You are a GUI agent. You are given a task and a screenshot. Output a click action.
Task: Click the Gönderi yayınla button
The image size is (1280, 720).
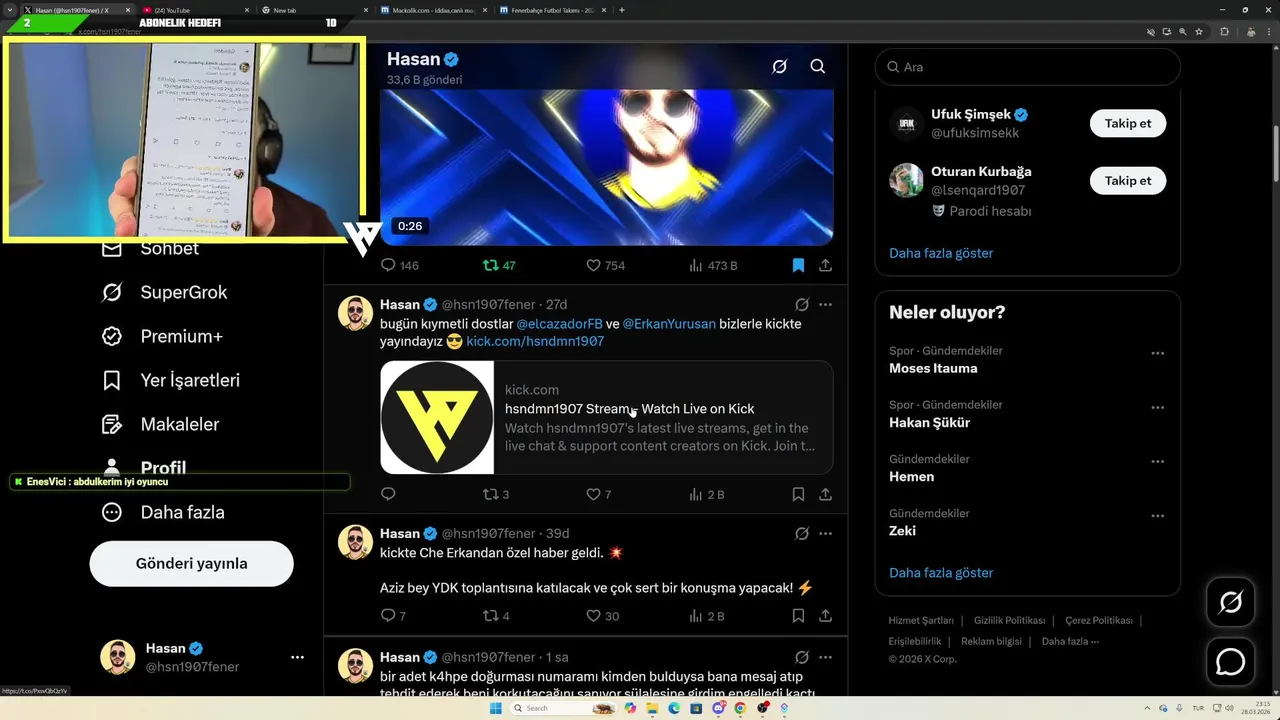point(191,563)
